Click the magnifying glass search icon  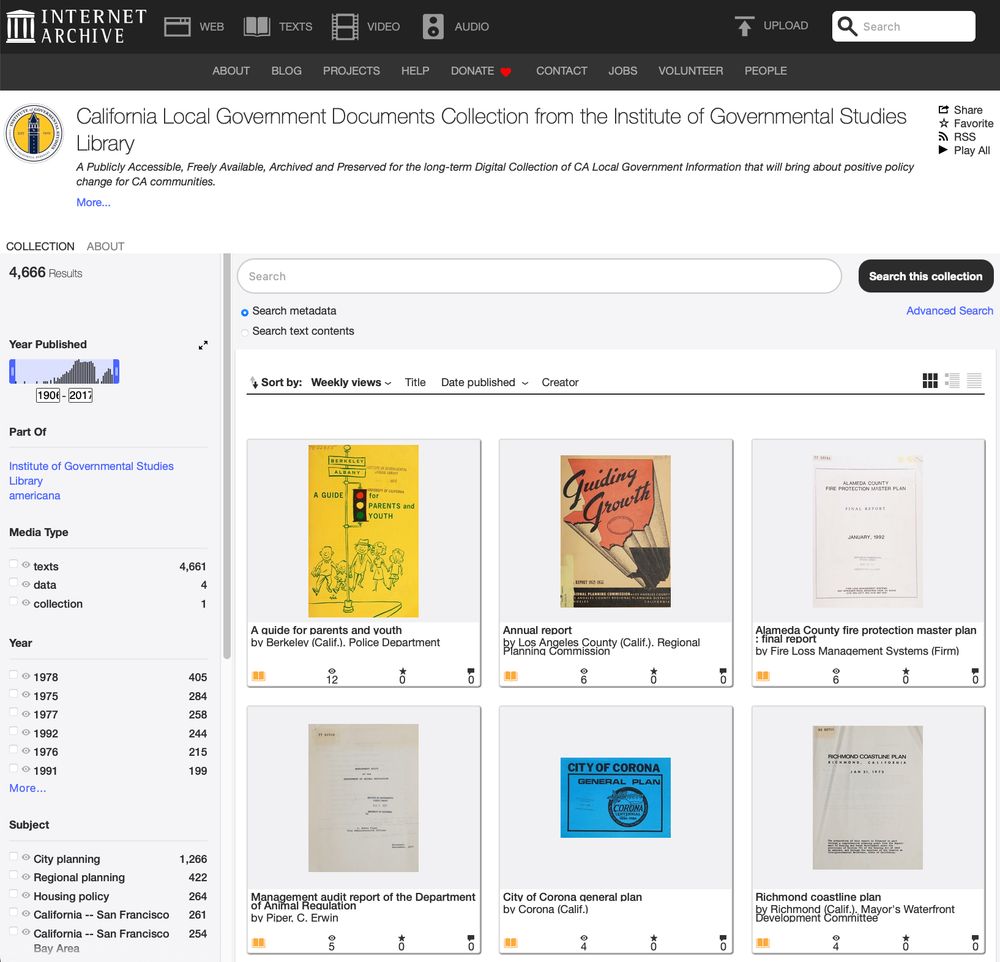coord(847,26)
